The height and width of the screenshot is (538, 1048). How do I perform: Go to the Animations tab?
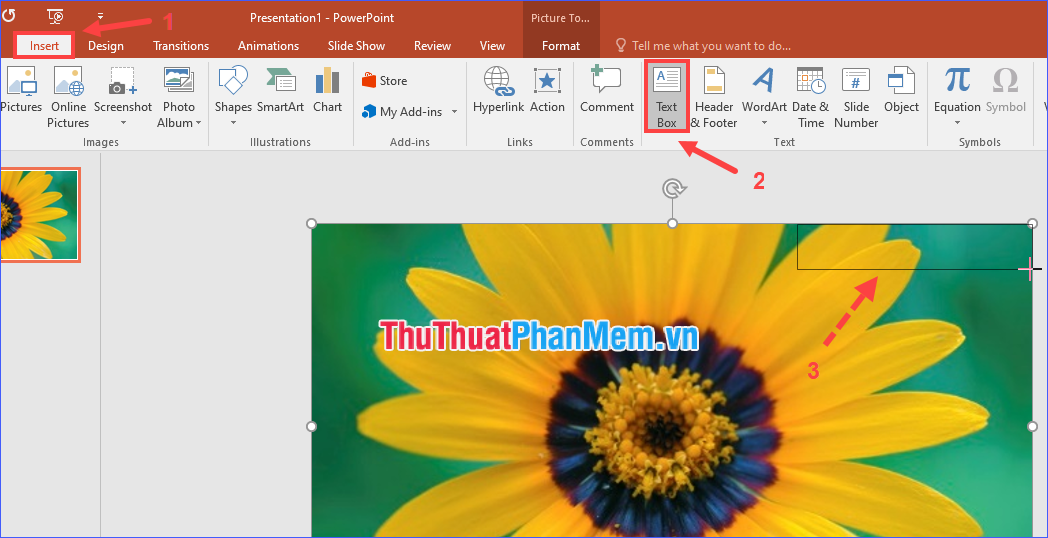[268, 46]
